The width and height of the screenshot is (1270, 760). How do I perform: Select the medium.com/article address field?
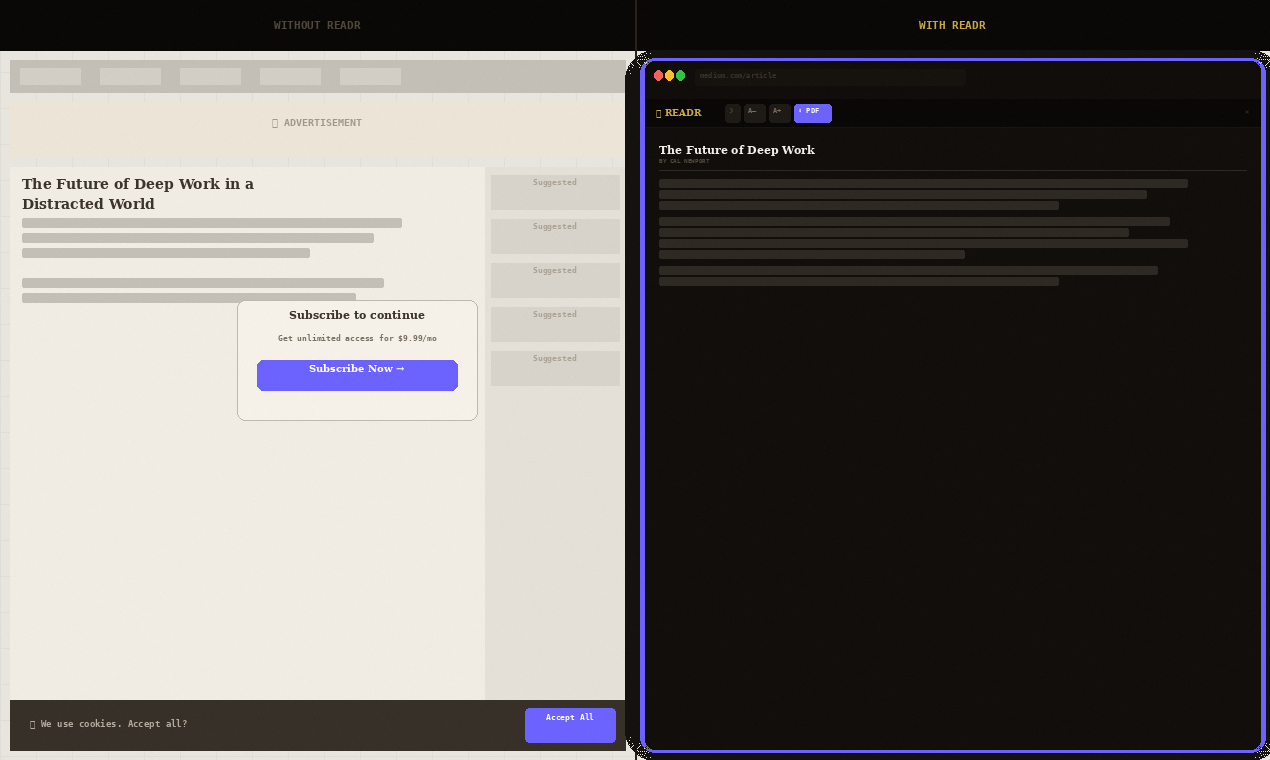830,76
